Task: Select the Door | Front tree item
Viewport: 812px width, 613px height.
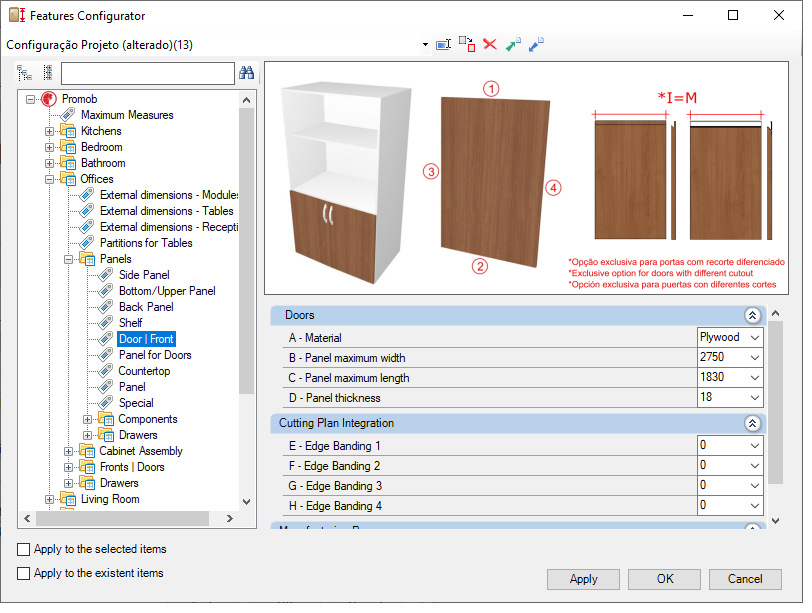Action: 147,339
